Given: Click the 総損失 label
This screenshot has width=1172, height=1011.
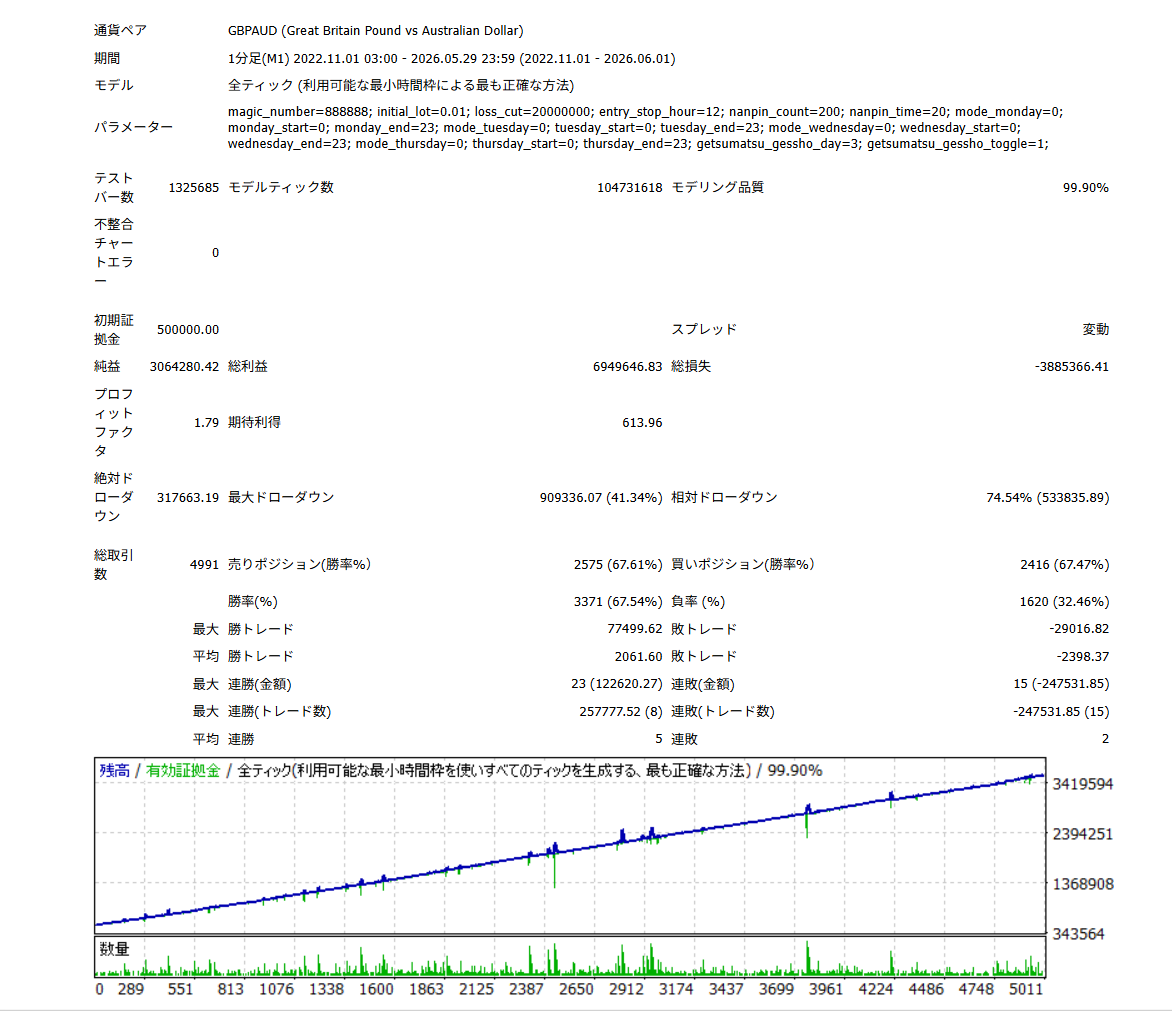Looking at the screenshot, I should point(691,367).
